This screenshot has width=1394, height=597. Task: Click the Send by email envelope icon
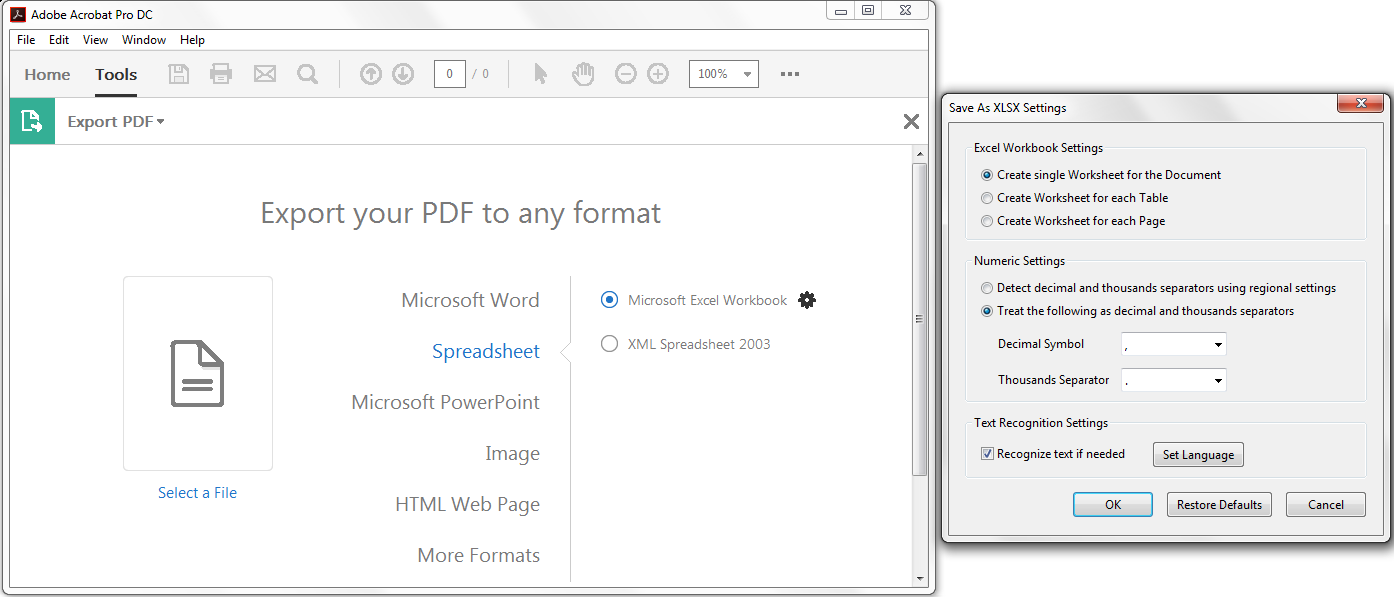coord(264,74)
